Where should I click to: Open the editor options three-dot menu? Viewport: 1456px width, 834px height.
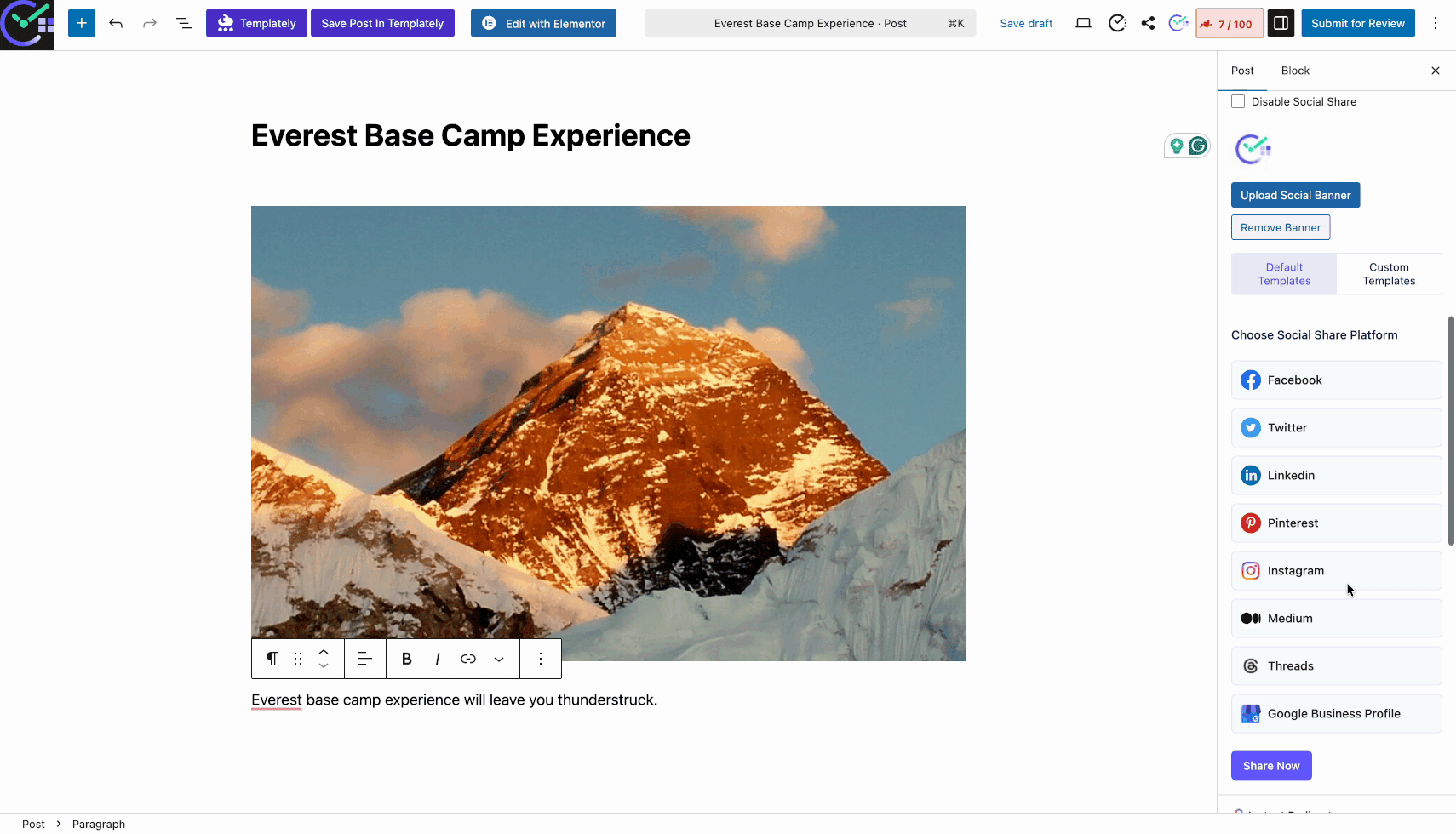coord(1436,23)
